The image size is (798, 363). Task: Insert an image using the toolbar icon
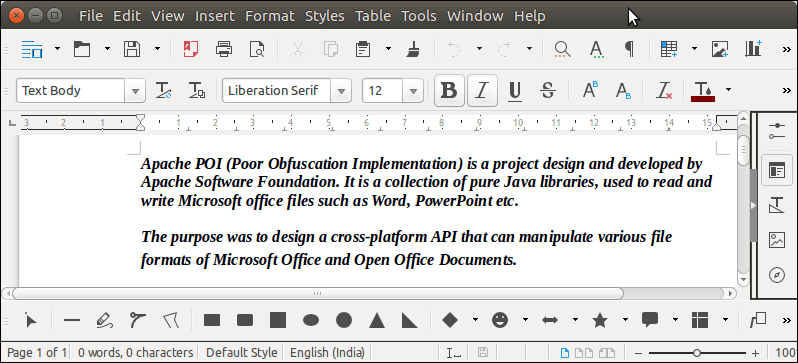point(720,49)
